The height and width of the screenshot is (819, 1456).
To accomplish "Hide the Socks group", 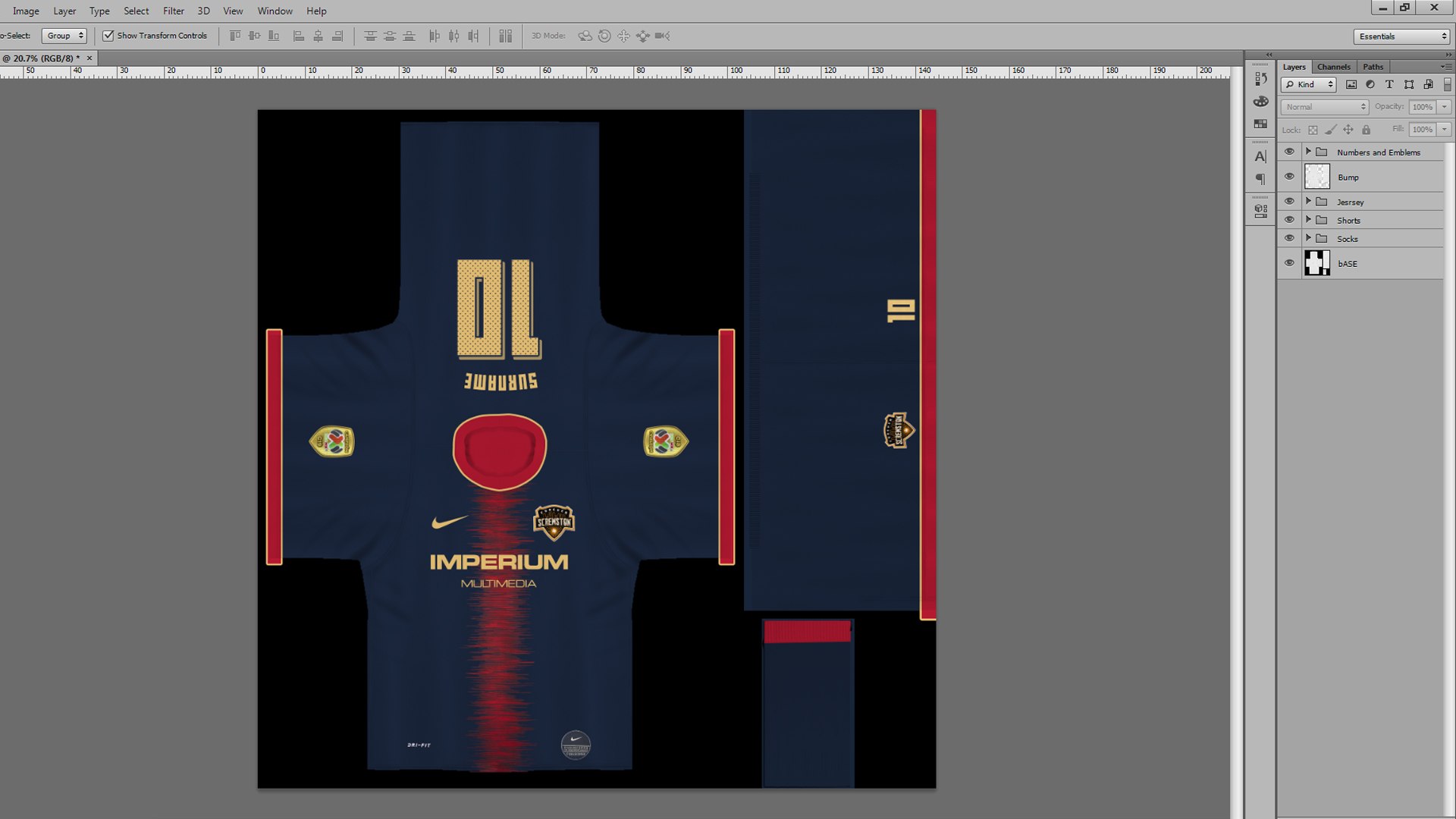I will coord(1289,238).
